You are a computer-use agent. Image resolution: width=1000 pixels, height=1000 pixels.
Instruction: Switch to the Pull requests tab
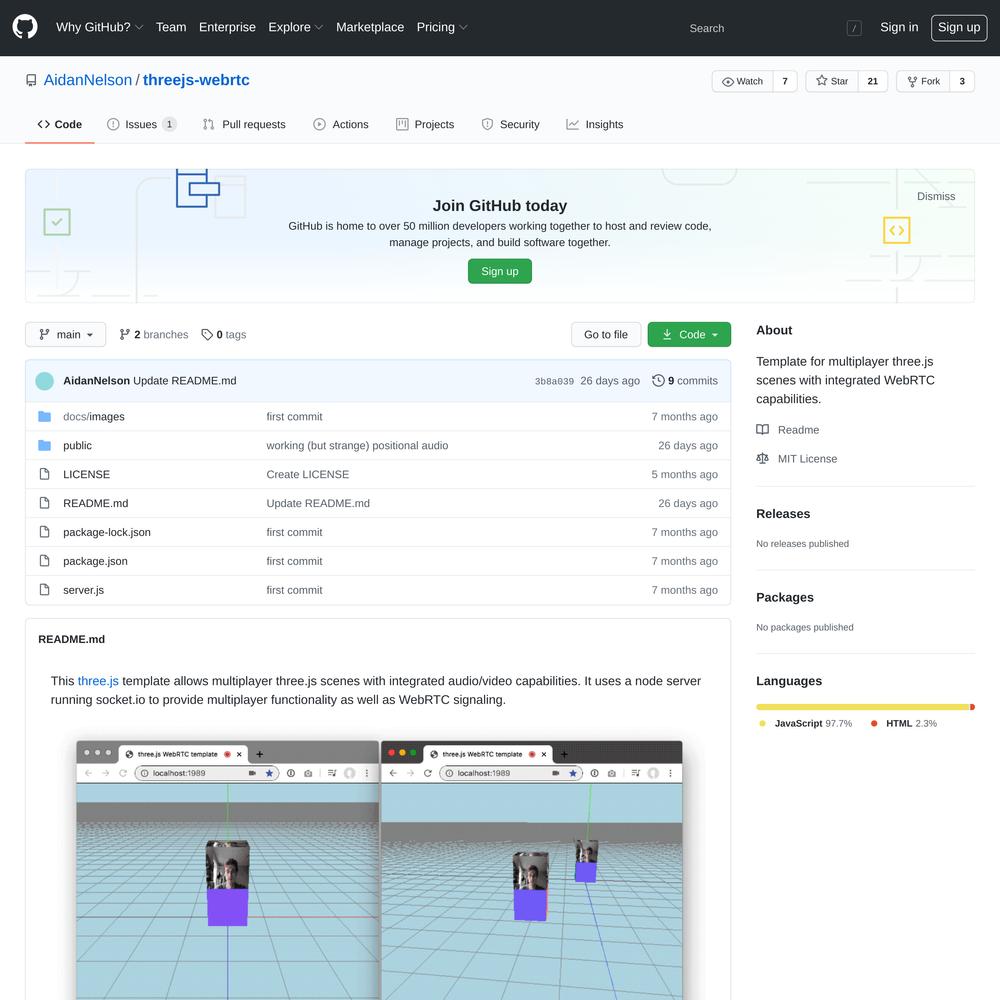point(244,124)
